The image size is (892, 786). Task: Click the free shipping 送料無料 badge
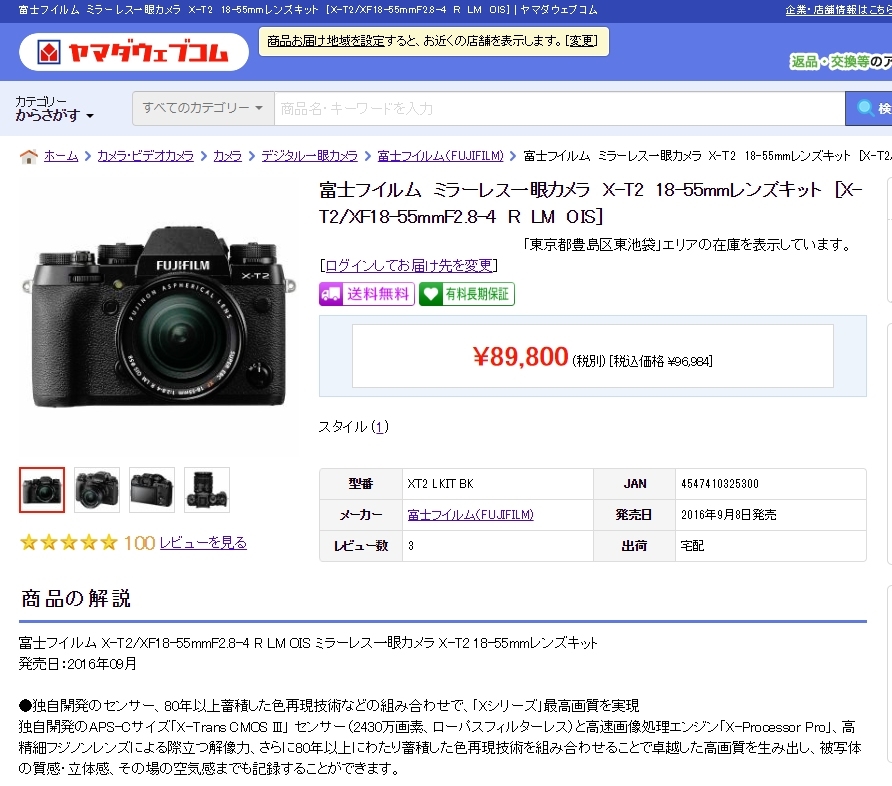point(367,294)
